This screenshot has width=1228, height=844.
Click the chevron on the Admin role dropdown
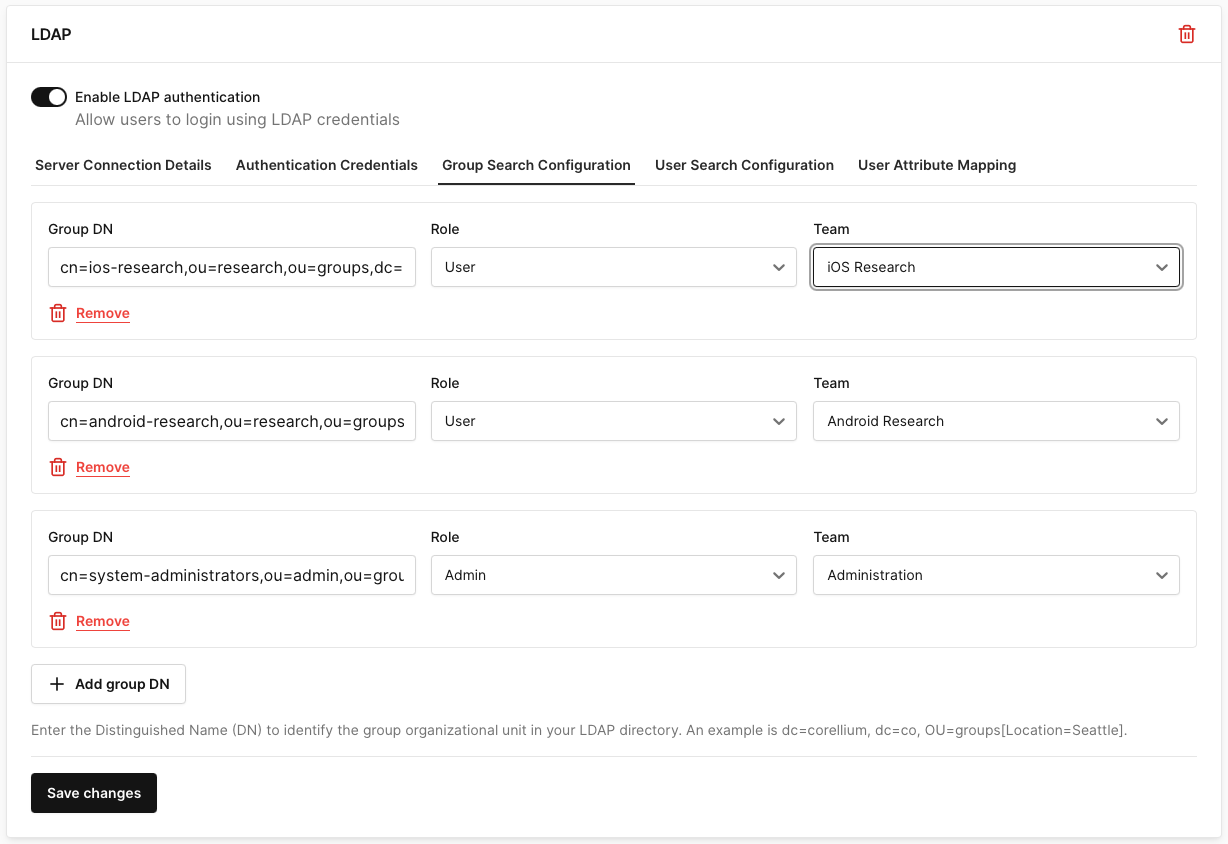click(x=779, y=575)
